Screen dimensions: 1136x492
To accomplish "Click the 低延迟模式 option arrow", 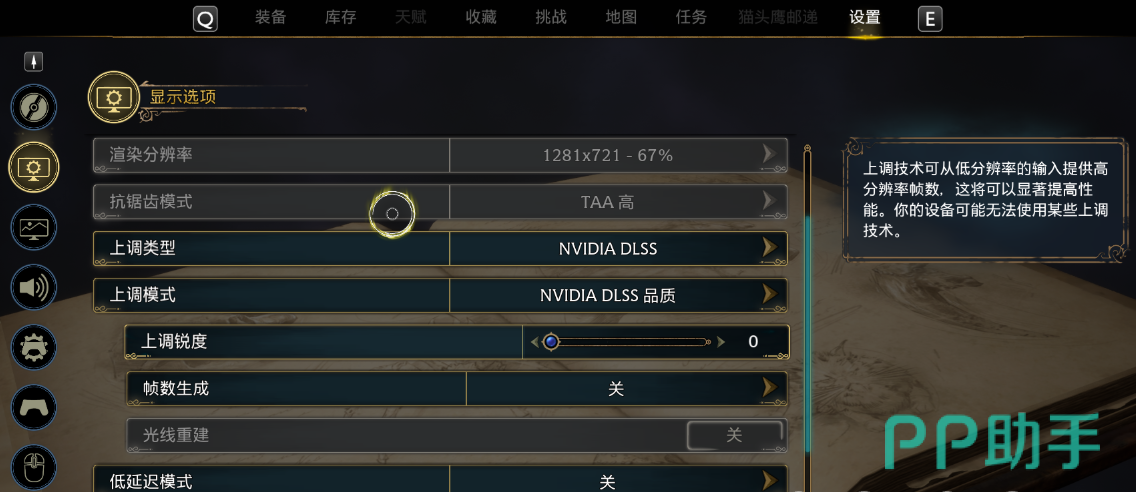I will (x=769, y=481).
